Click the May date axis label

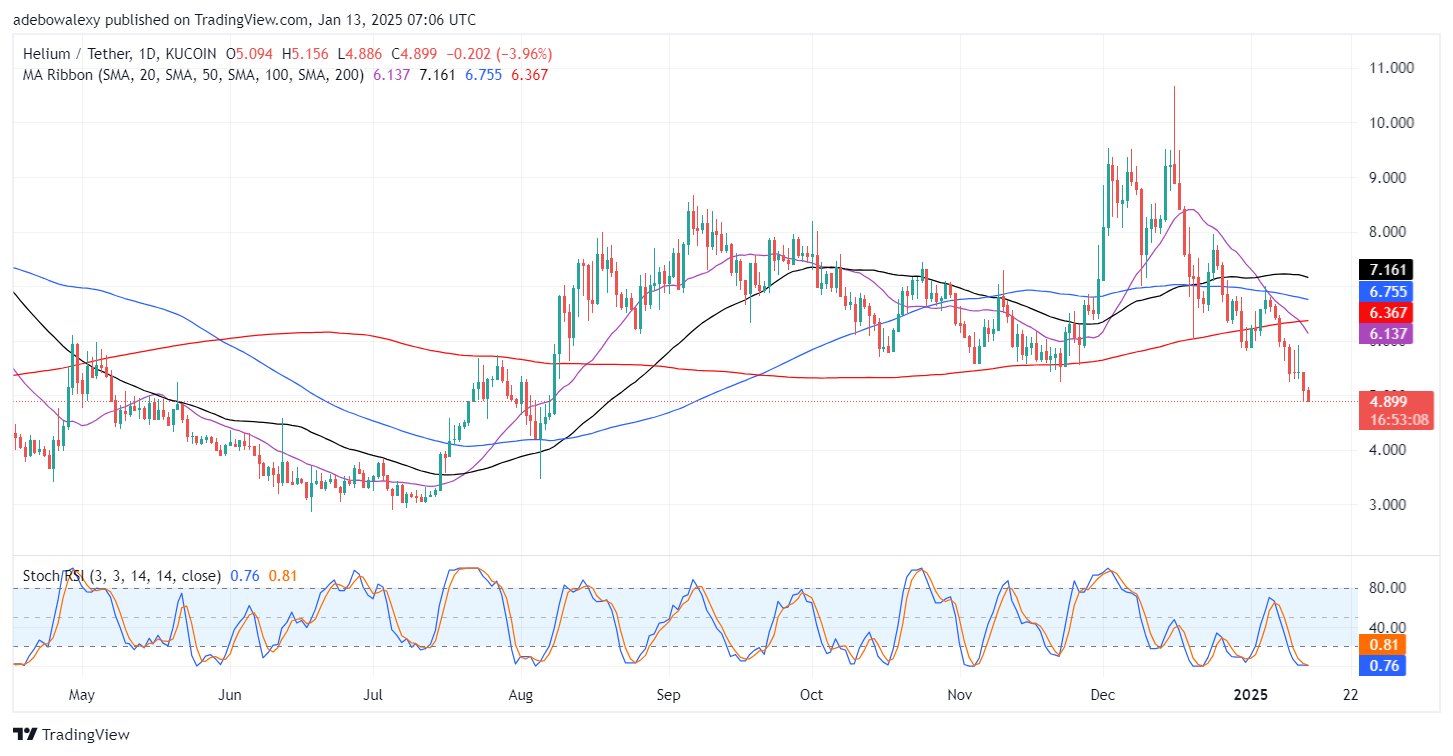pos(82,695)
